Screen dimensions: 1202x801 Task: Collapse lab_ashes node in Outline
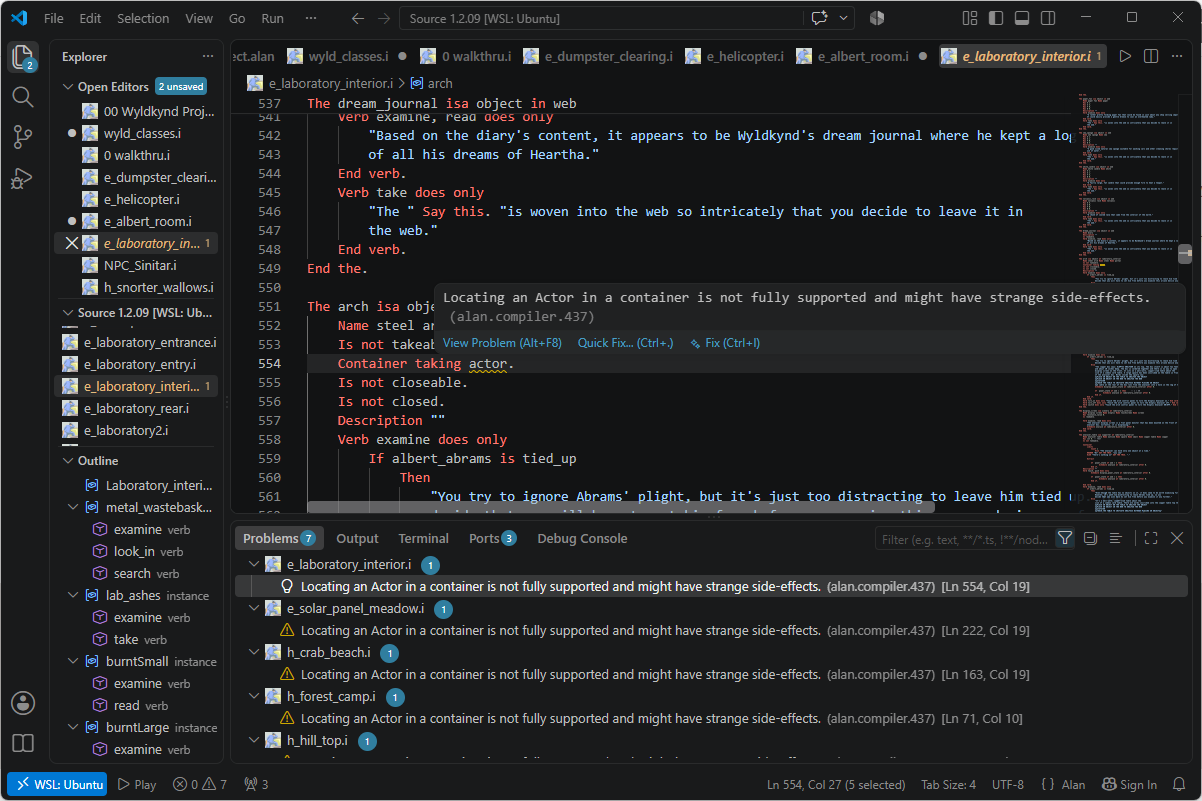pyautogui.click(x=73, y=595)
